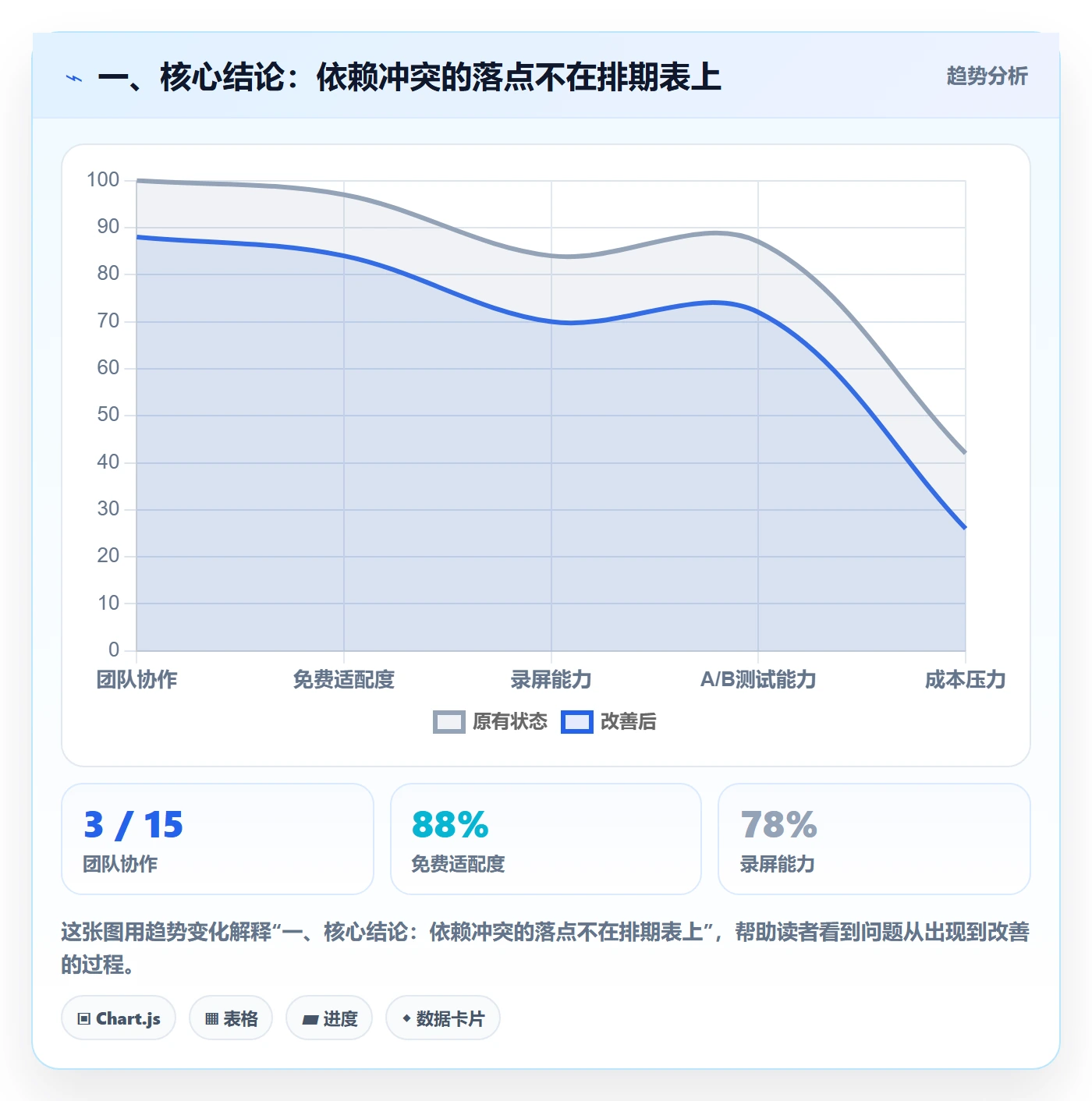Click the heading 一、核心结论 title text

pyautogui.click(x=409, y=77)
